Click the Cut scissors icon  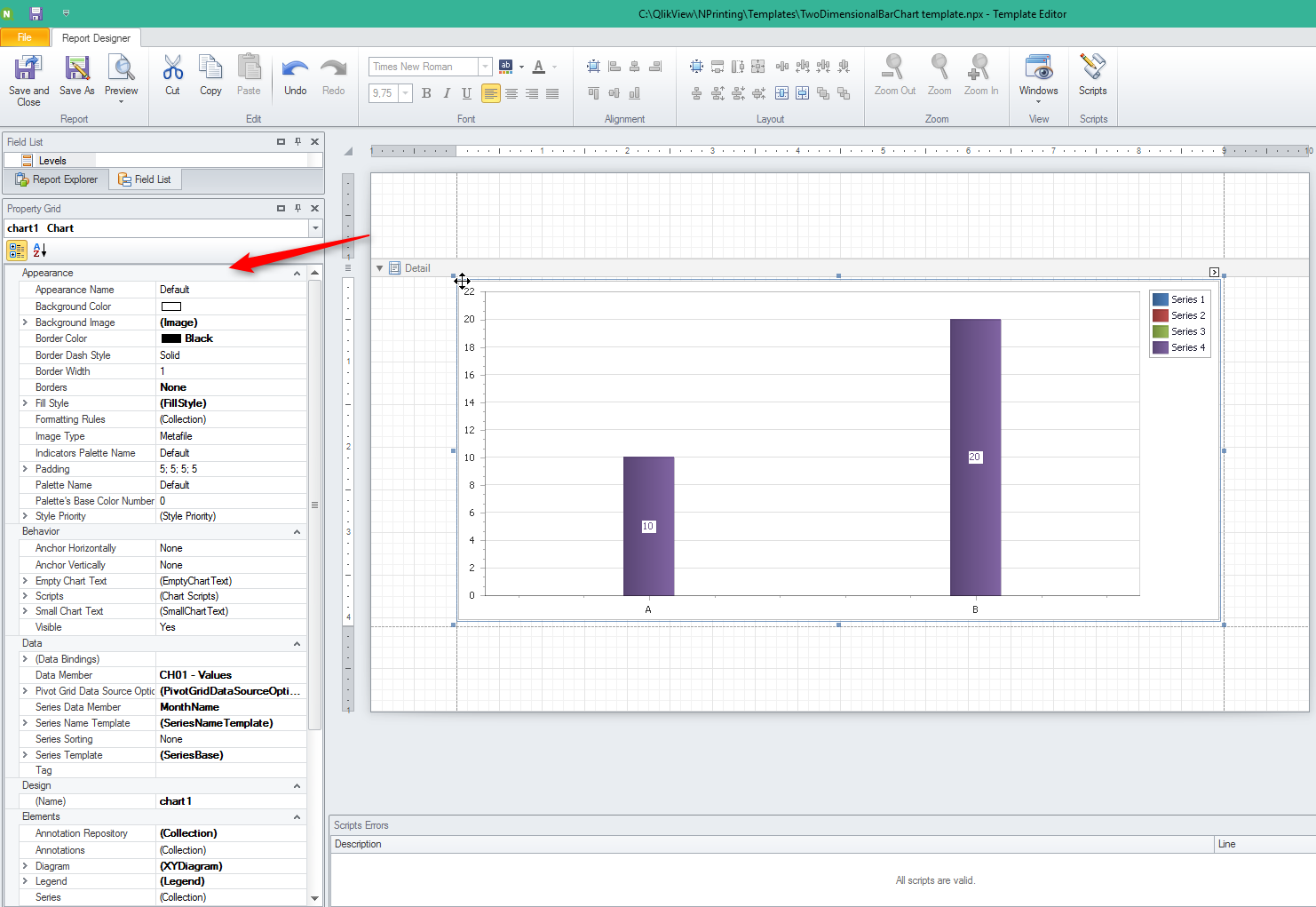click(173, 68)
